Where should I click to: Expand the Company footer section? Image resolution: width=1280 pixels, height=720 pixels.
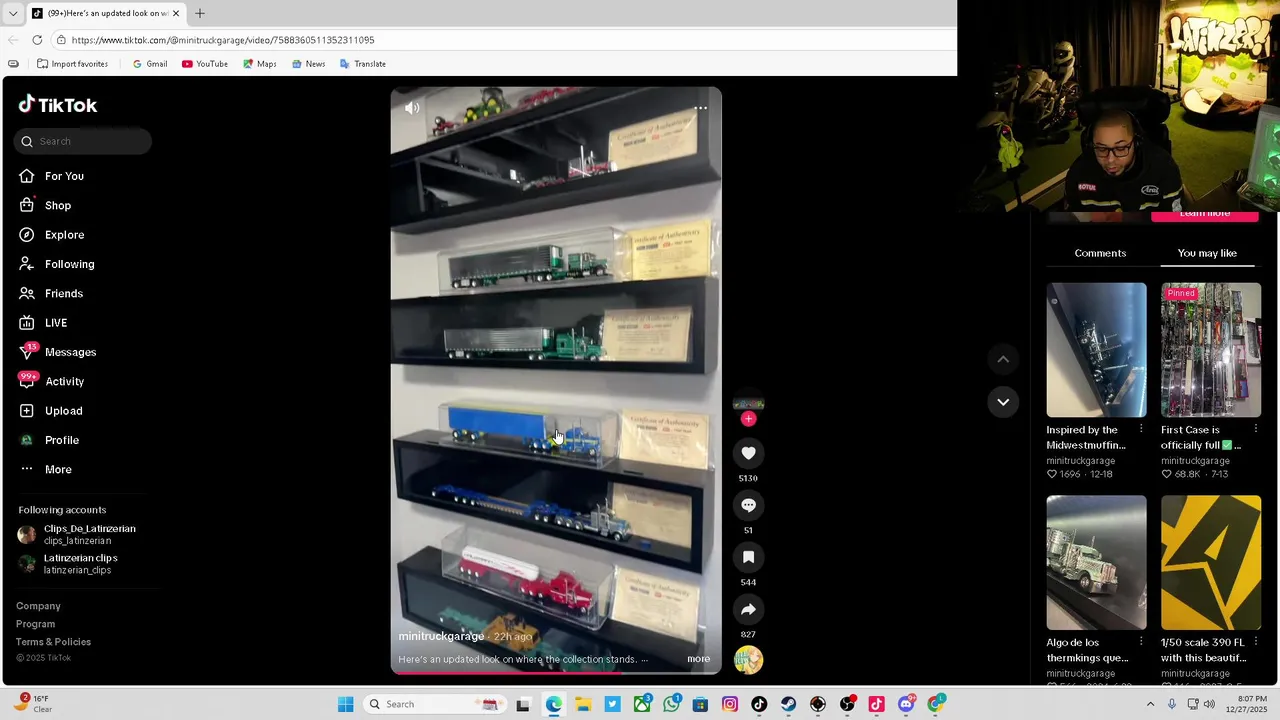coord(38,606)
